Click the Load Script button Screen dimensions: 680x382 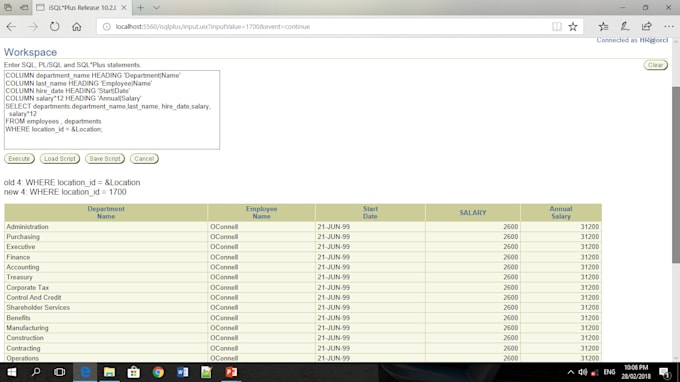60,159
